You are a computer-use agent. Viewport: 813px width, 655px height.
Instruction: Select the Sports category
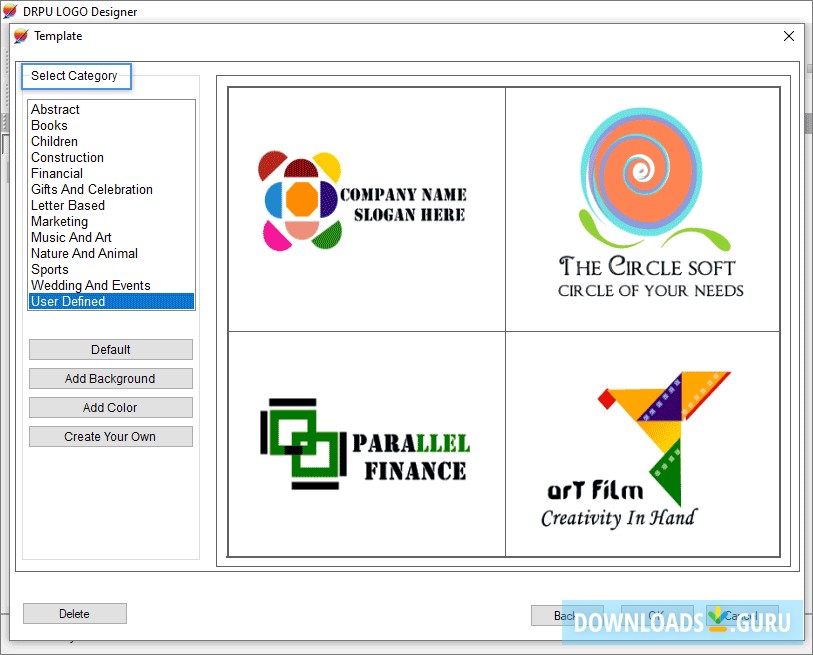[x=50, y=269]
